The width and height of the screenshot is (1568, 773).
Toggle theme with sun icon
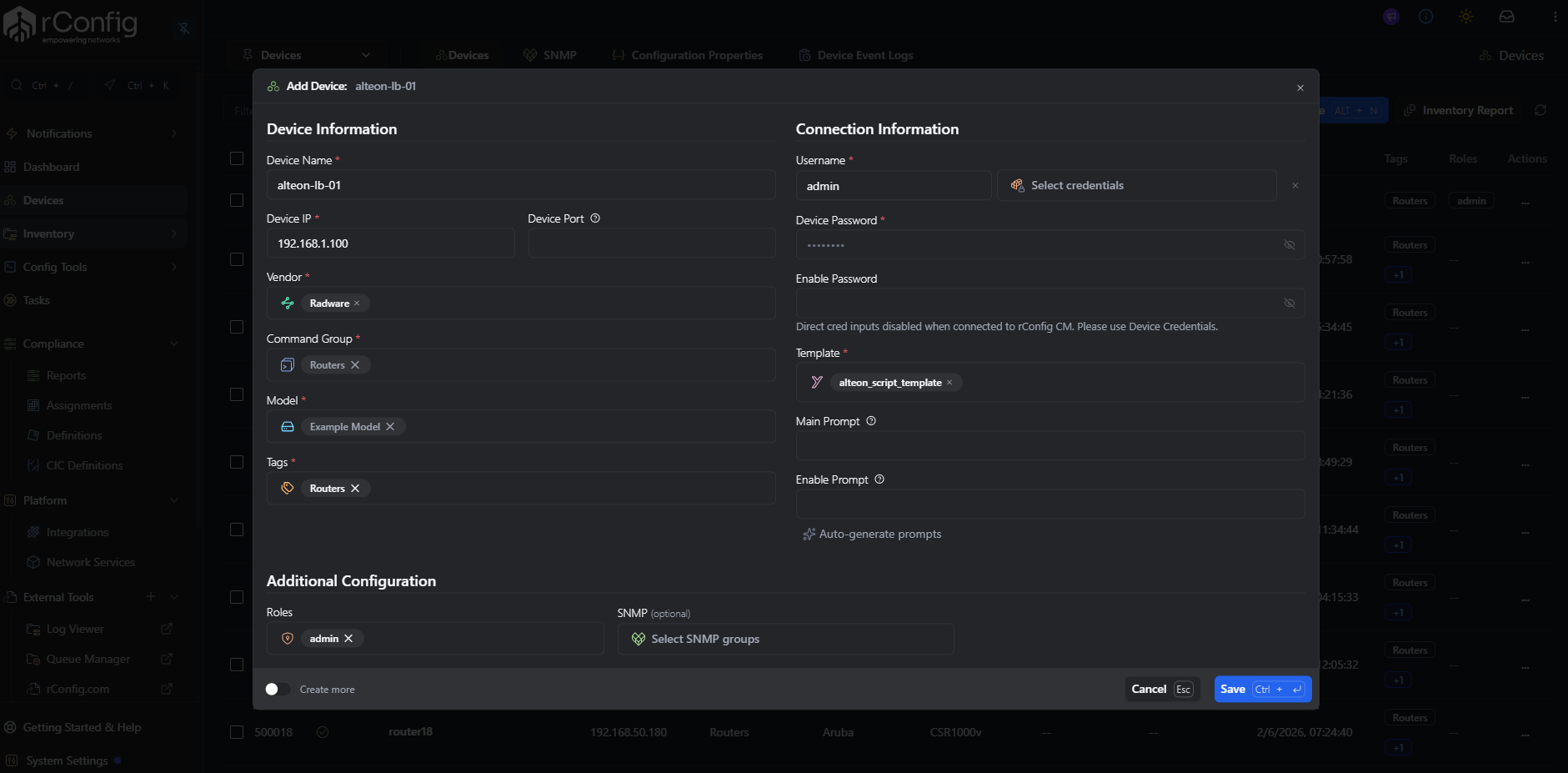(x=1466, y=17)
